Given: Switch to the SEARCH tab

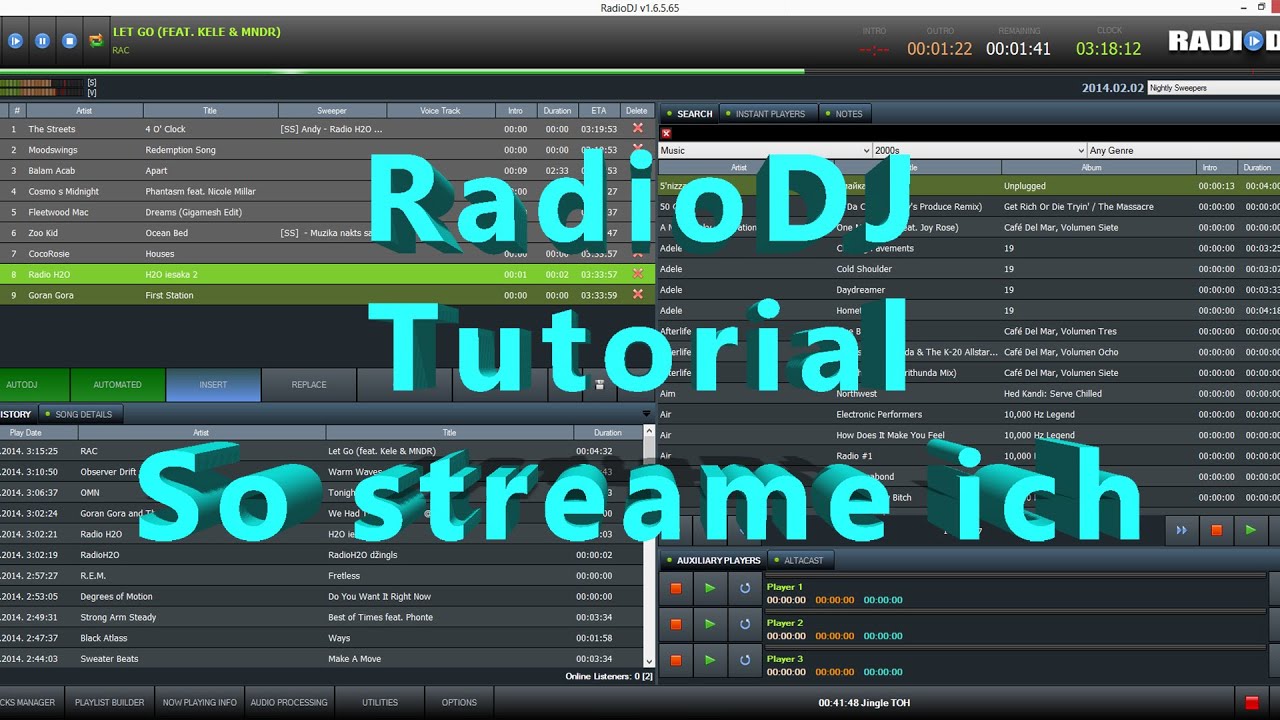Looking at the screenshot, I should (688, 114).
